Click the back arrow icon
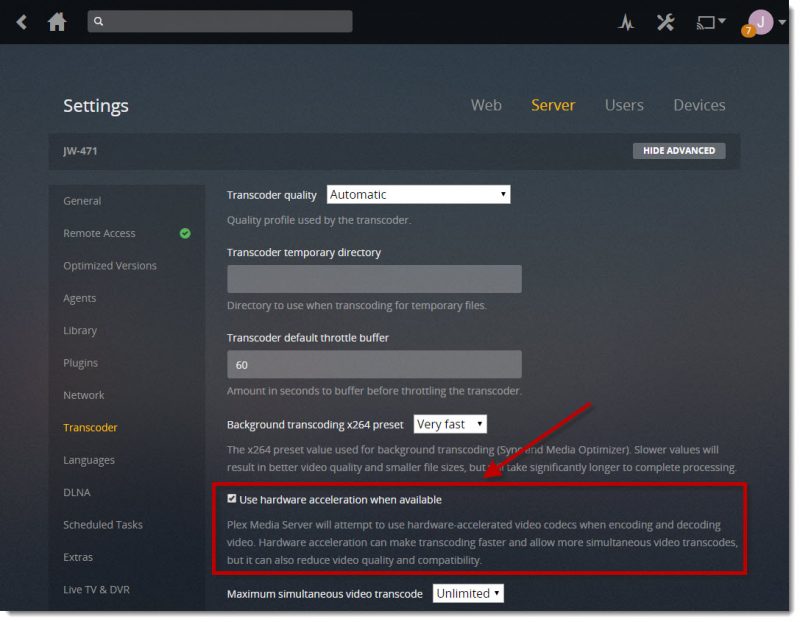 click(x=22, y=20)
